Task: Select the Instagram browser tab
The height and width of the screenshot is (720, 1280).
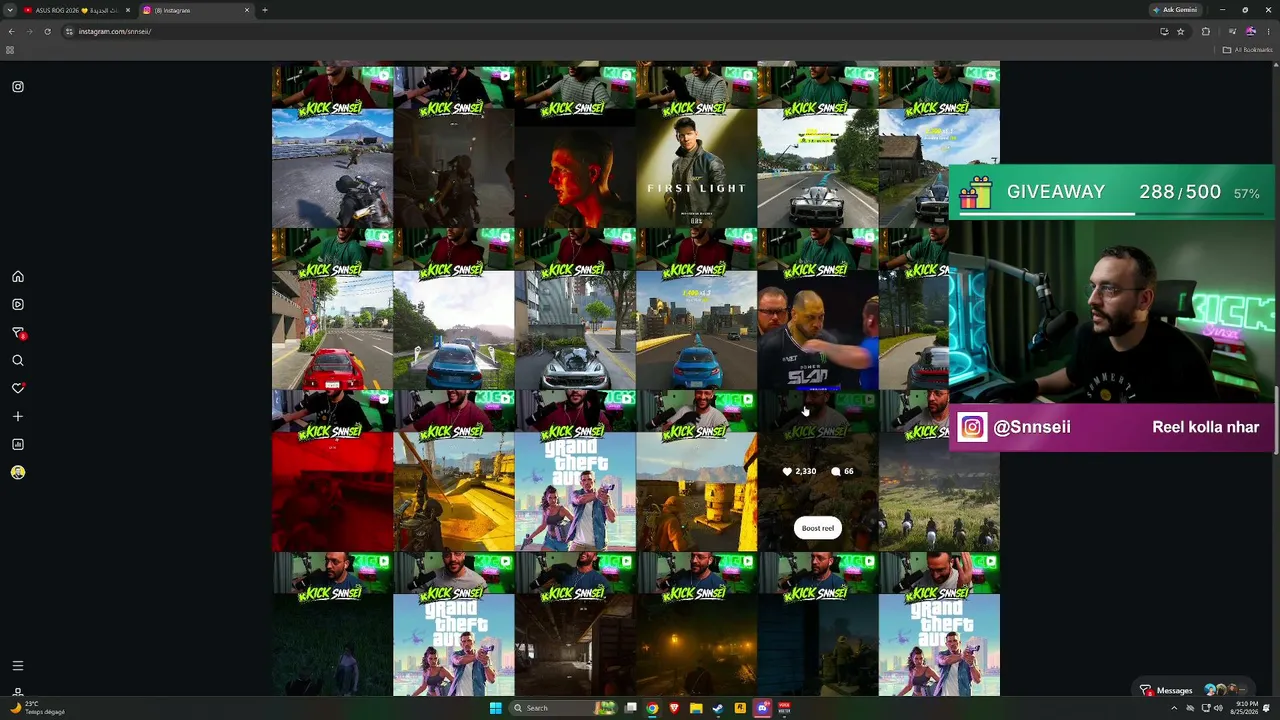Action: click(195, 10)
